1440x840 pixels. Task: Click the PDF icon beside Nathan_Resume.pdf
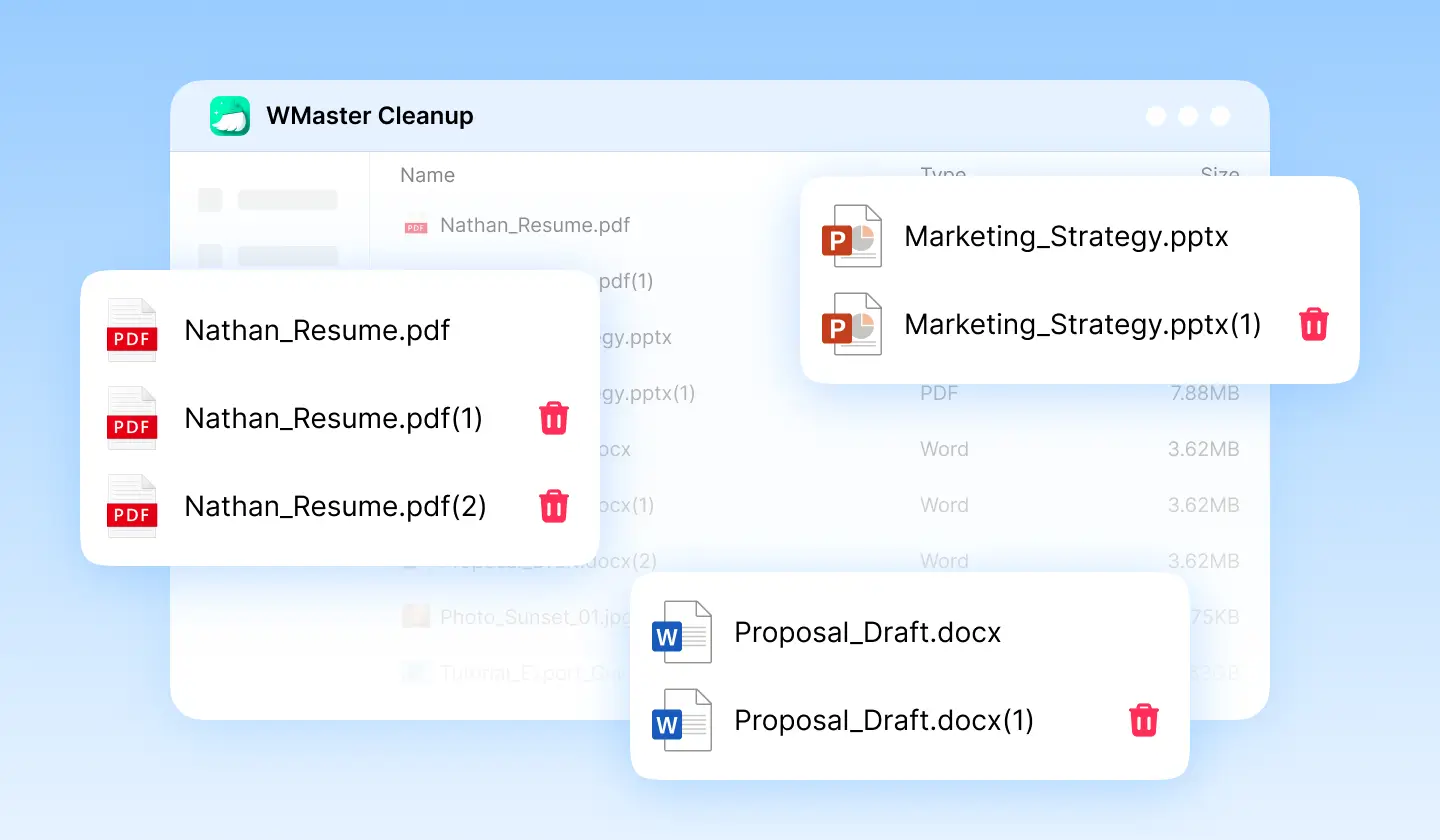click(x=131, y=330)
